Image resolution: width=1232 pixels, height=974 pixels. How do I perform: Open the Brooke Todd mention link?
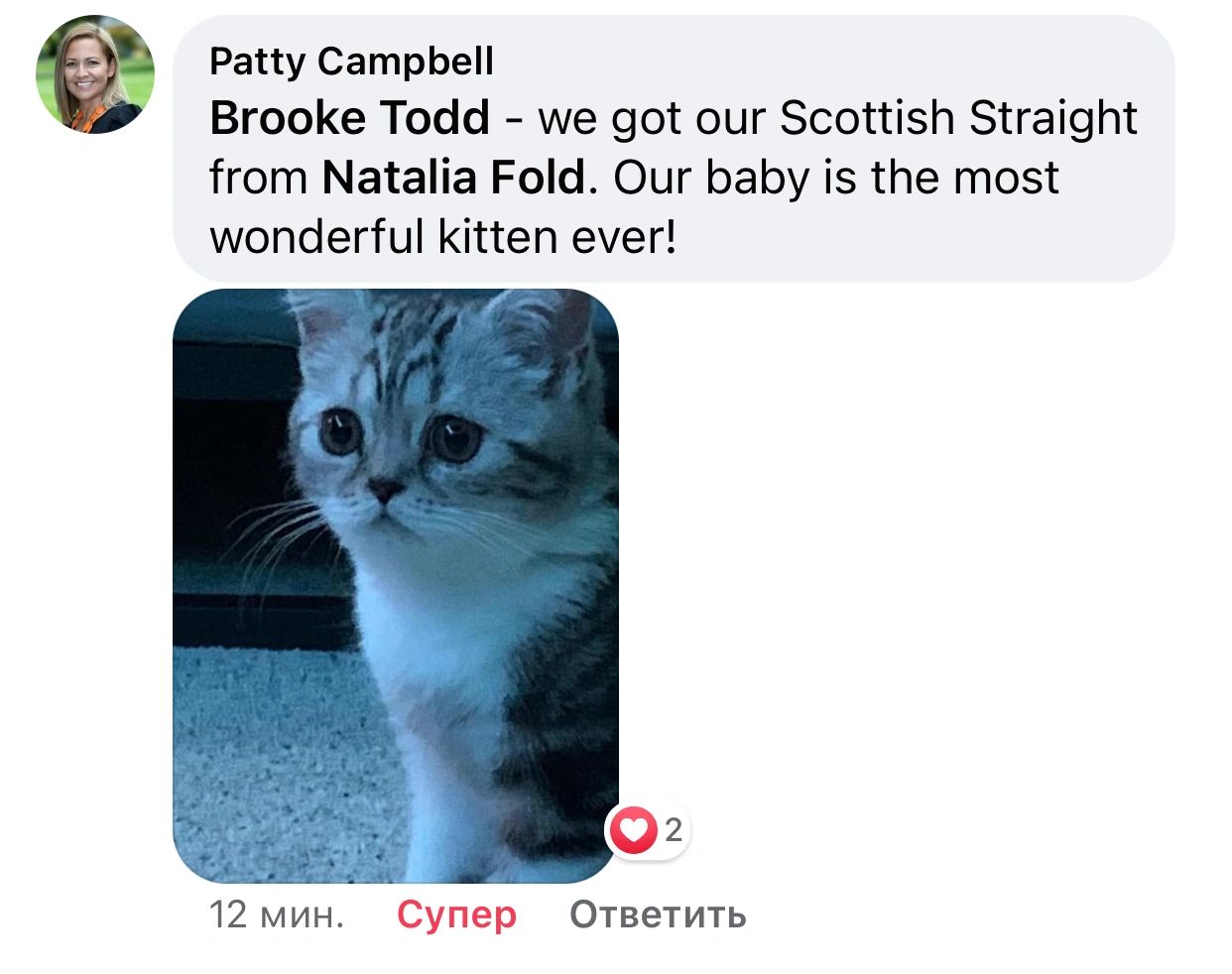tap(349, 118)
